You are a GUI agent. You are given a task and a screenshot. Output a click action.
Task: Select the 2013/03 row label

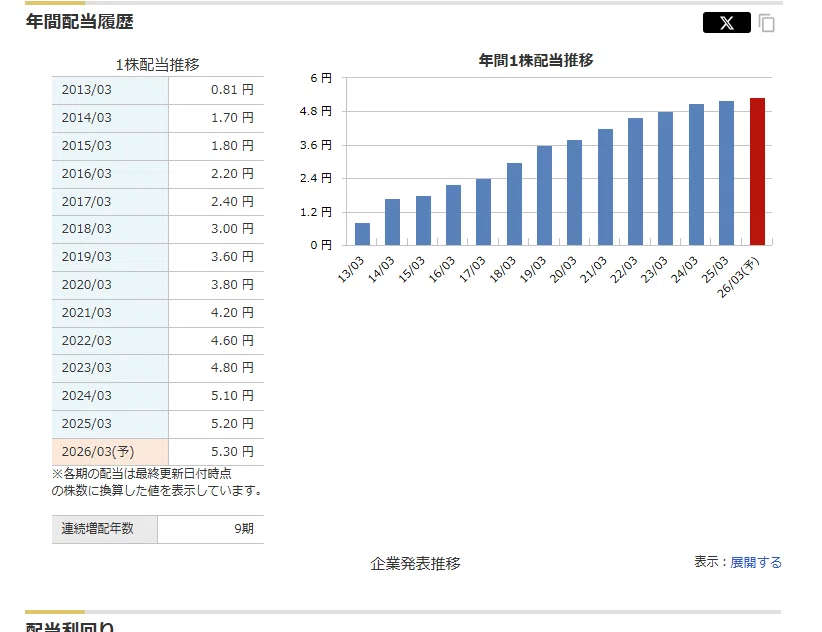86,90
